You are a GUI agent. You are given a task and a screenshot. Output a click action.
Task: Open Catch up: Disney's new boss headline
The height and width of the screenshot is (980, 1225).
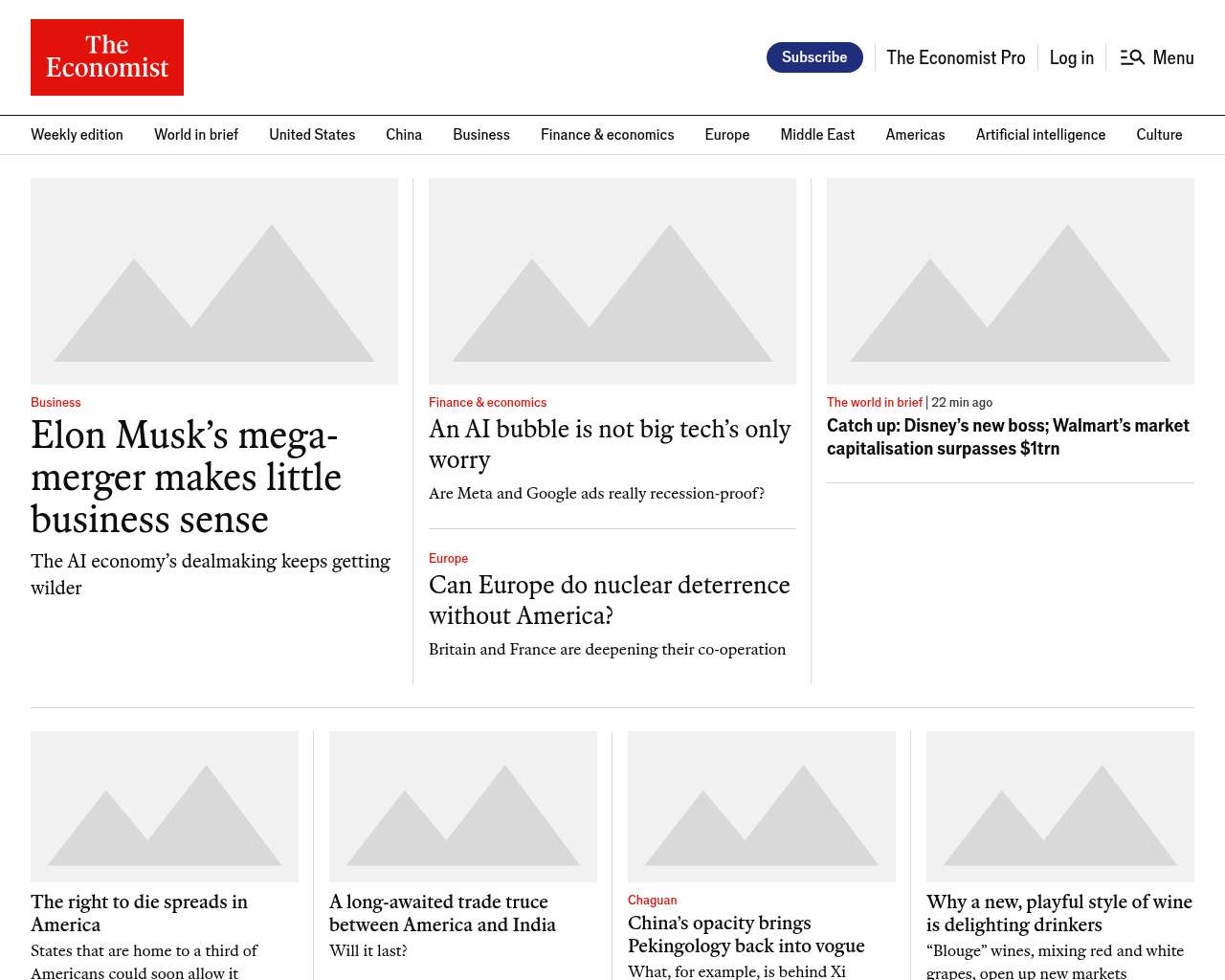click(x=1008, y=437)
